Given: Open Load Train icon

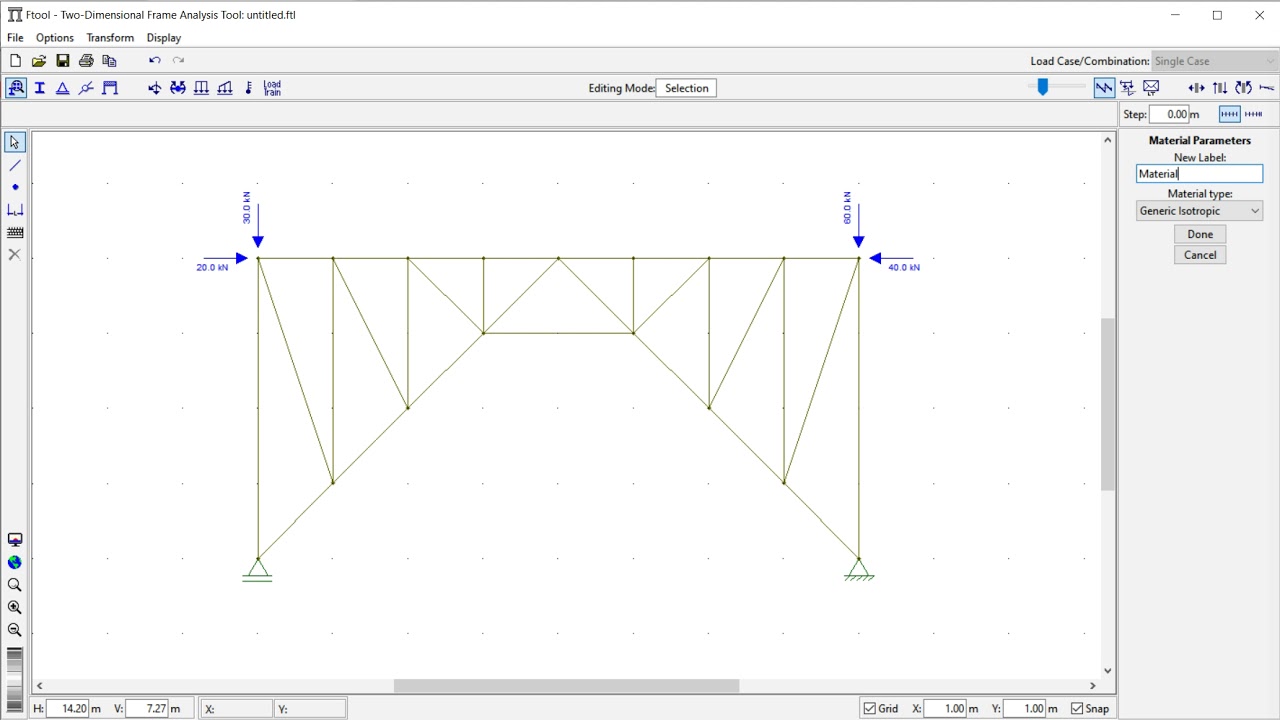Looking at the screenshot, I should pyautogui.click(x=272, y=88).
